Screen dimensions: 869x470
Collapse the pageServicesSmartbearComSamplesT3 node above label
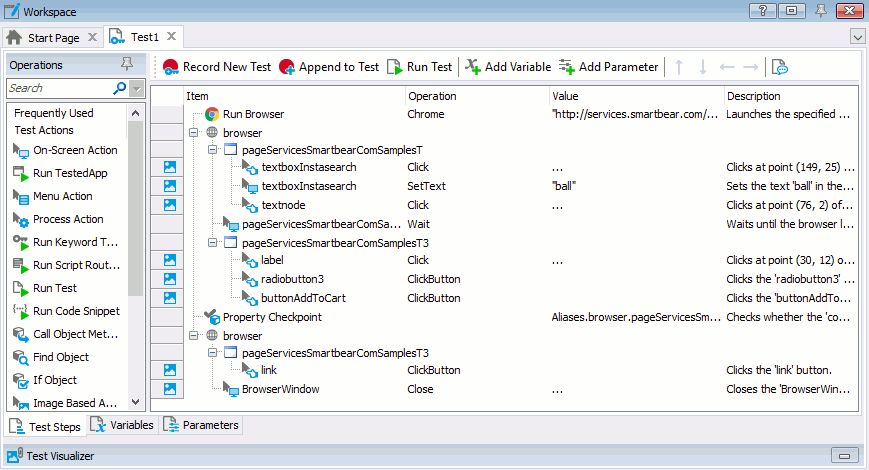coord(211,242)
